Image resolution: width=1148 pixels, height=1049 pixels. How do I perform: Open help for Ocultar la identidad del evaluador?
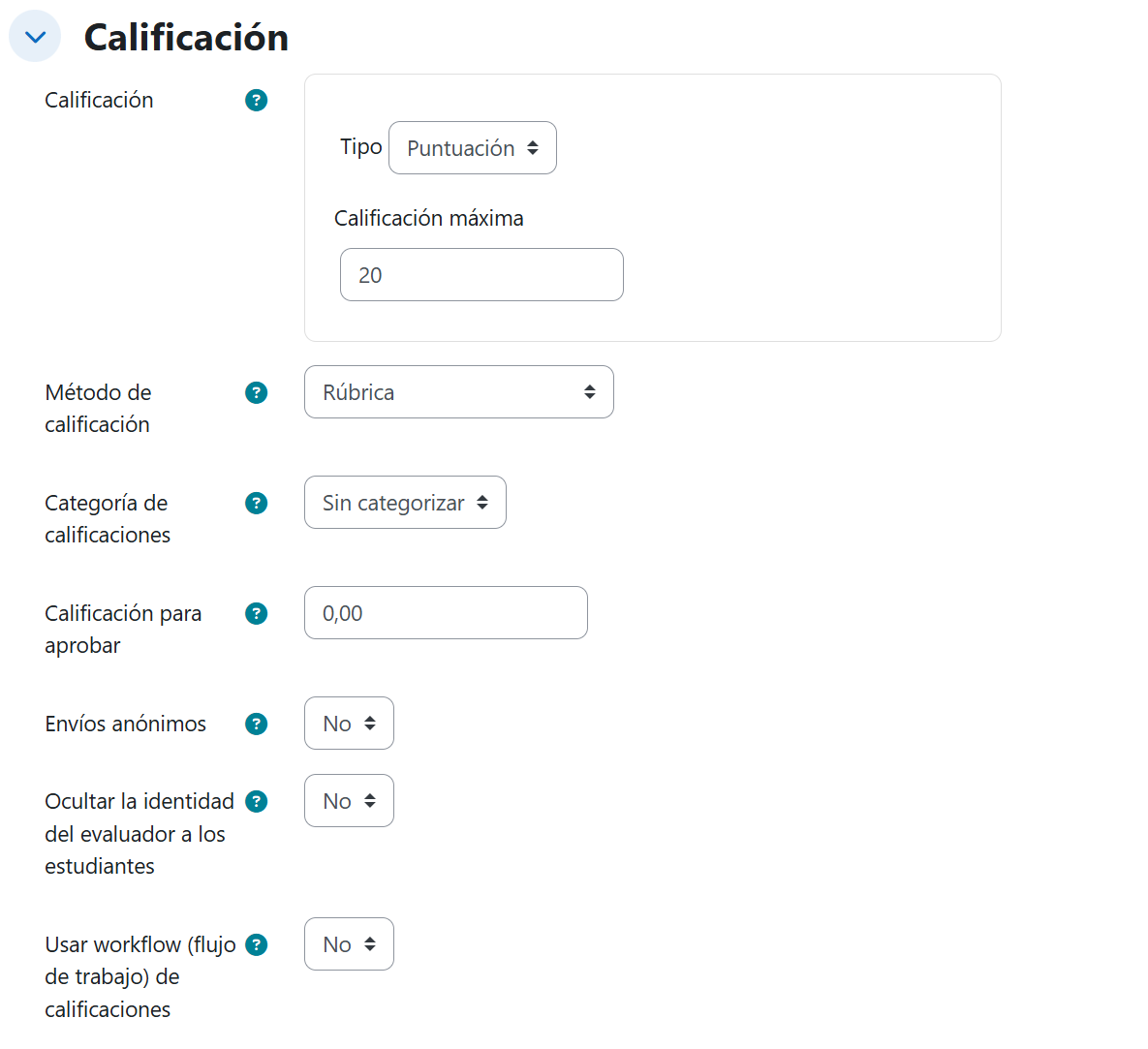(x=256, y=801)
